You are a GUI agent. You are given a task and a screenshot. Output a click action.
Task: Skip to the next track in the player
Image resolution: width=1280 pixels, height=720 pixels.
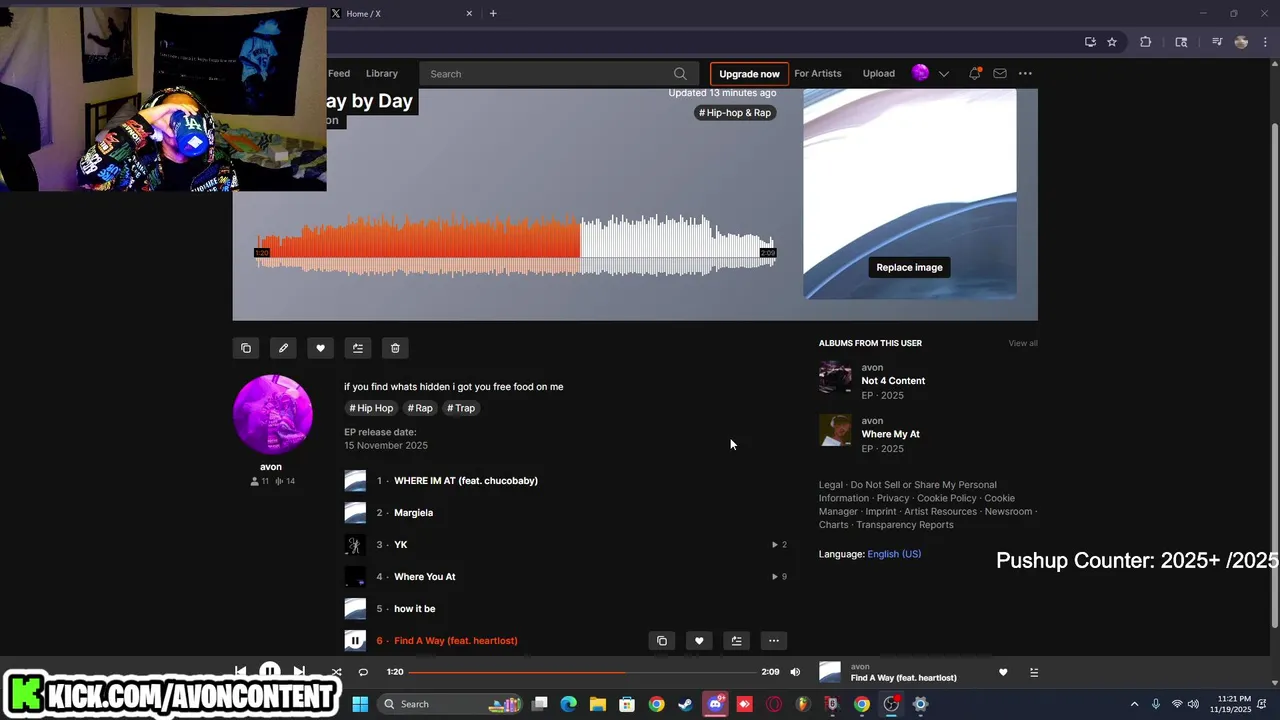point(299,671)
